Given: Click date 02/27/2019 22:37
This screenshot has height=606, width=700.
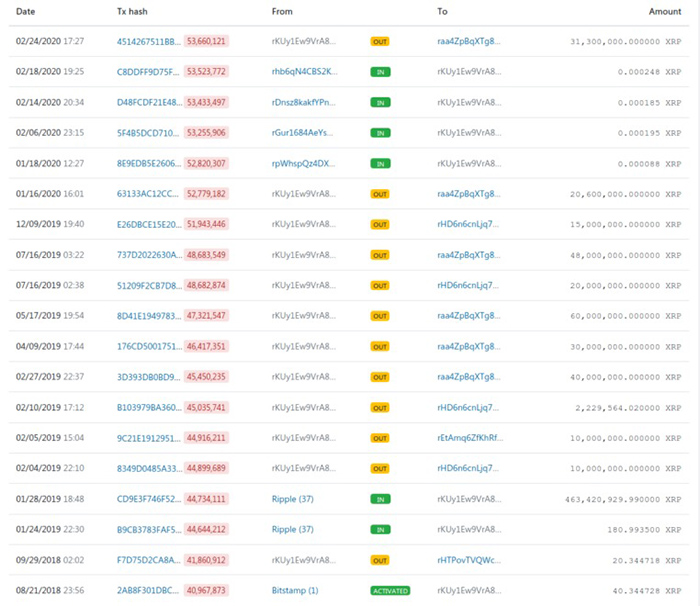Looking at the screenshot, I should click(50, 377).
